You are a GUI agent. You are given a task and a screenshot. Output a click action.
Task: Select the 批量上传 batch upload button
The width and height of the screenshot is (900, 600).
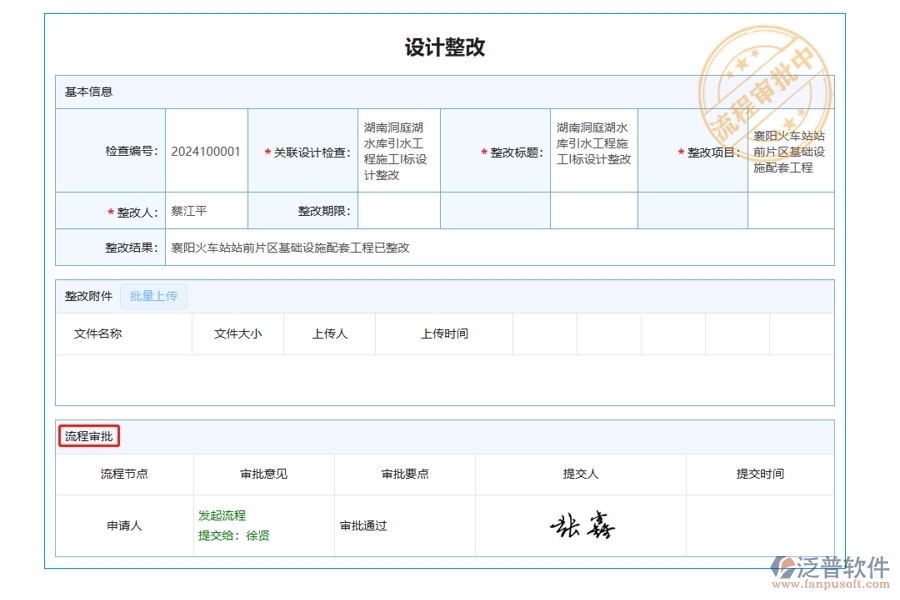pos(153,295)
